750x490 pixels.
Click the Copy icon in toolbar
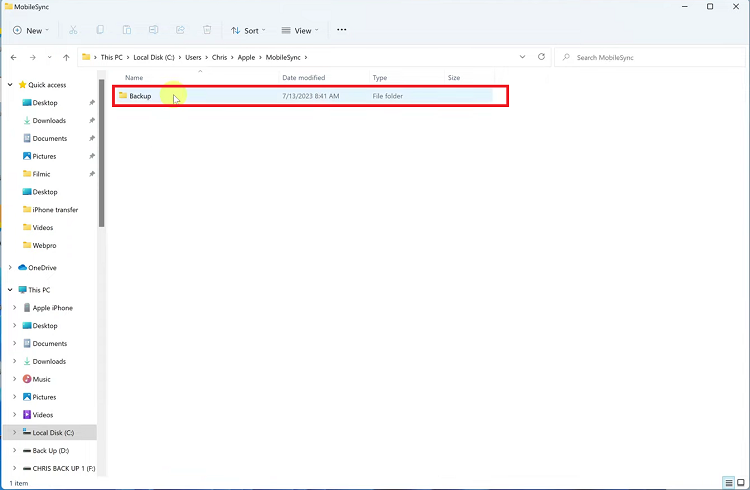[100, 30]
